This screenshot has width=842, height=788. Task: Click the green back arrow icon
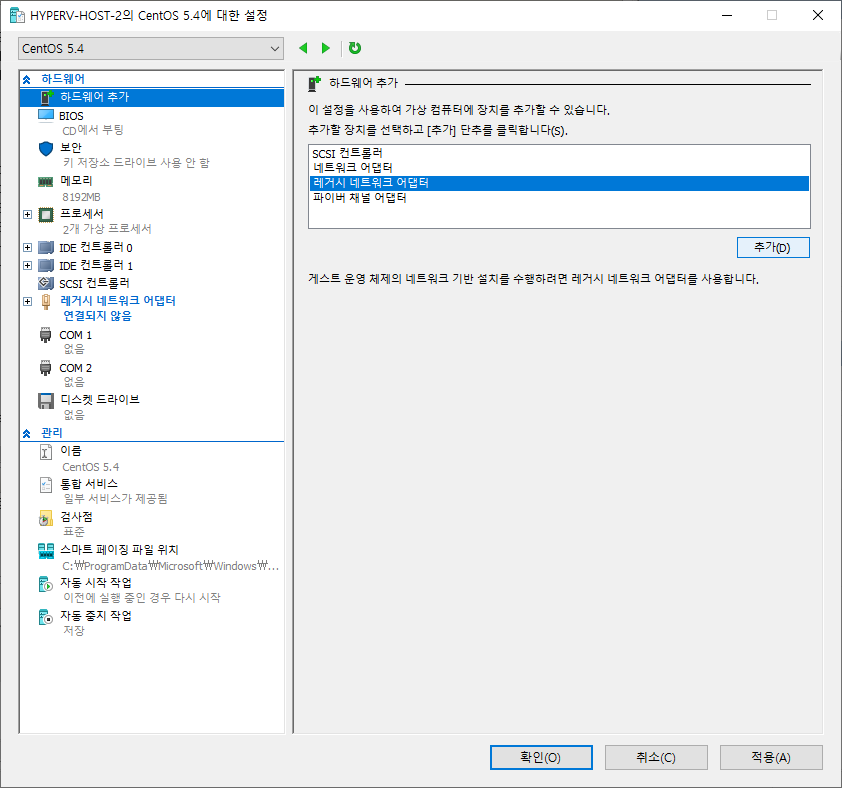pyautogui.click(x=303, y=48)
